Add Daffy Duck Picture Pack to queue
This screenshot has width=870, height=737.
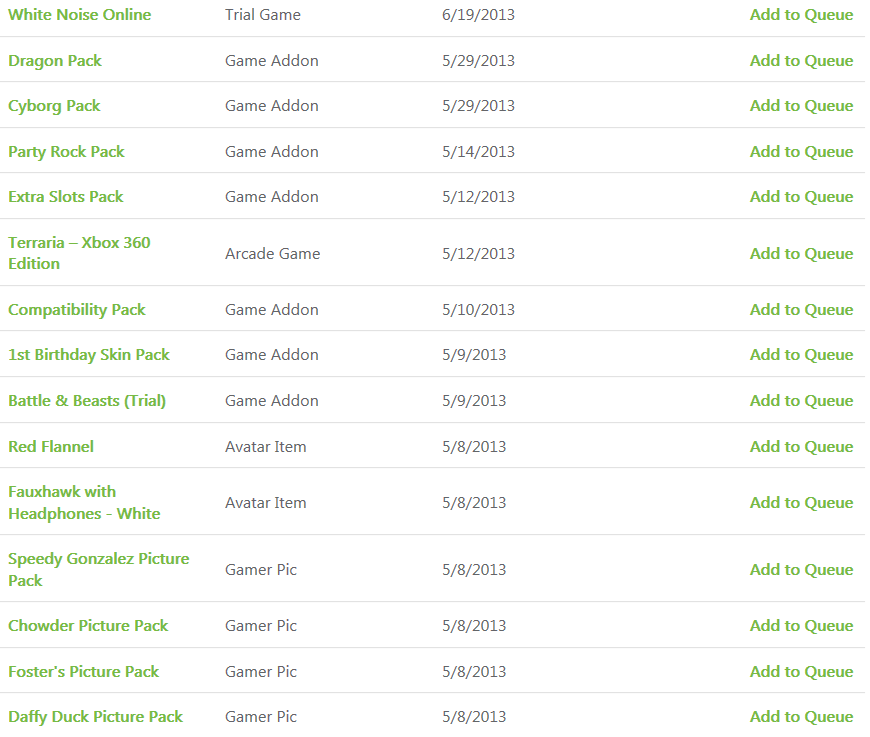pyautogui.click(x=801, y=717)
